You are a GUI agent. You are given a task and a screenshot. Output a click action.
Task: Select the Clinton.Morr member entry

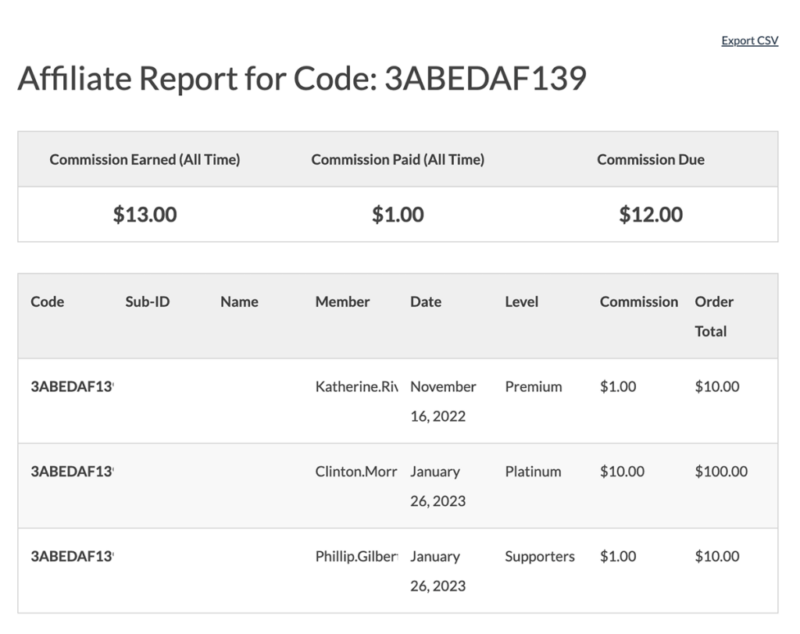click(356, 471)
